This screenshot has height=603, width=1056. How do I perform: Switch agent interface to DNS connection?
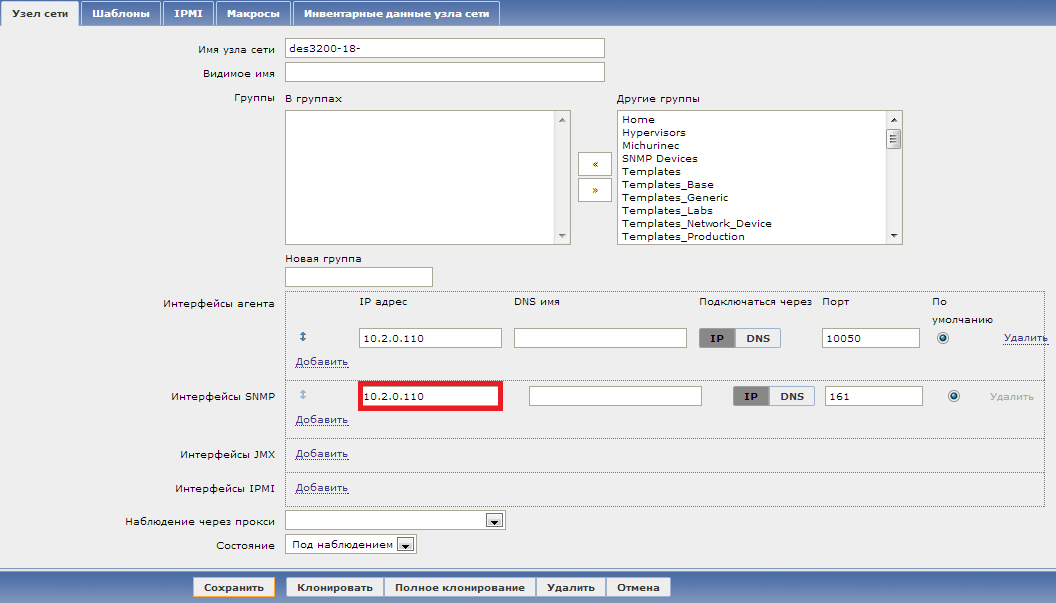coord(758,338)
